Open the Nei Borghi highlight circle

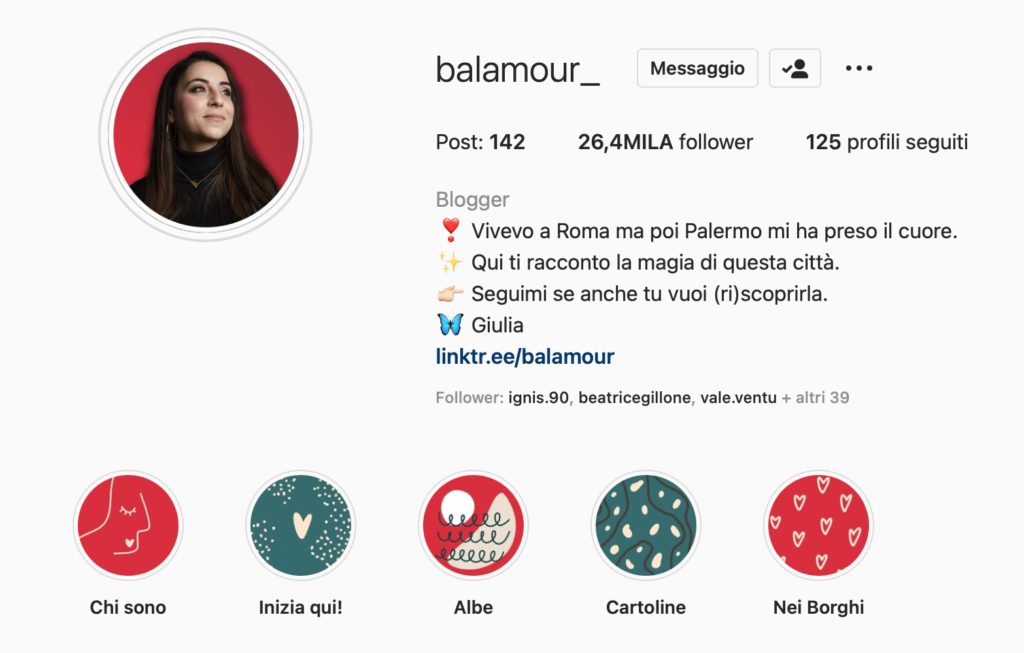click(x=818, y=525)
